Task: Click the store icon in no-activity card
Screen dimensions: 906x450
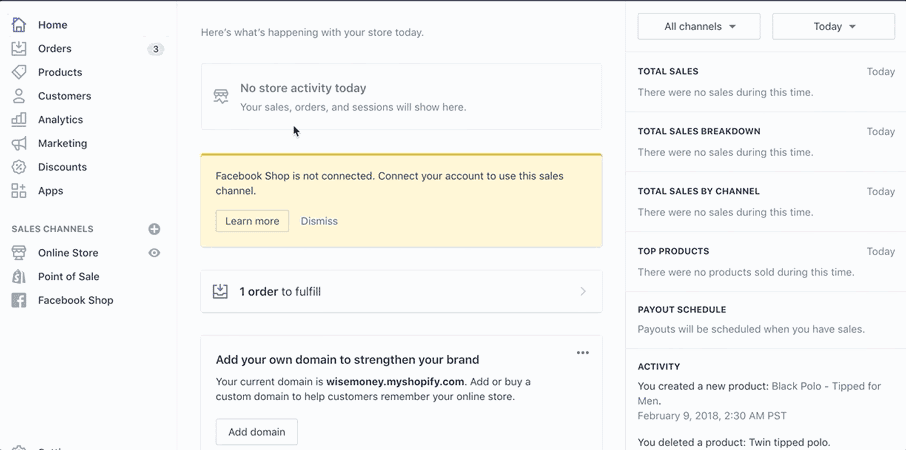Action: pos(221,96)
